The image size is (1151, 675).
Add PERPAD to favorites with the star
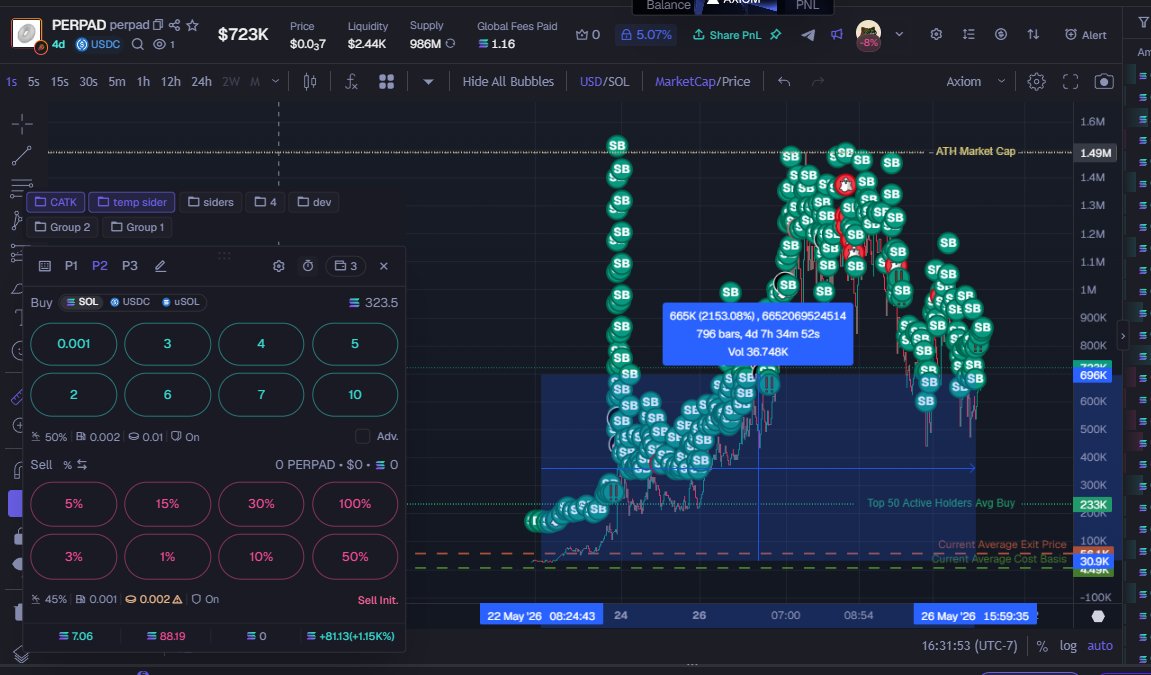(x=192, y=25)
